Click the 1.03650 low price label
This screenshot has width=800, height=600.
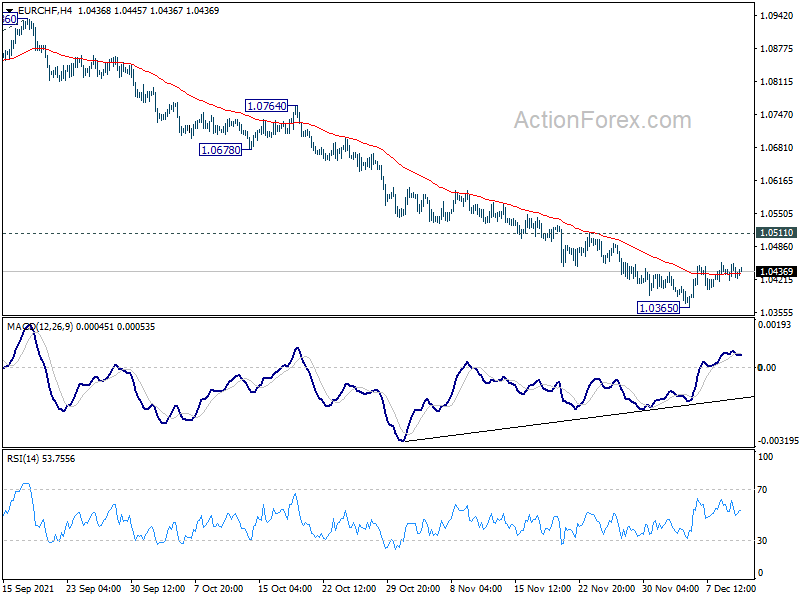pyautogui.click(x=659, y=308)
